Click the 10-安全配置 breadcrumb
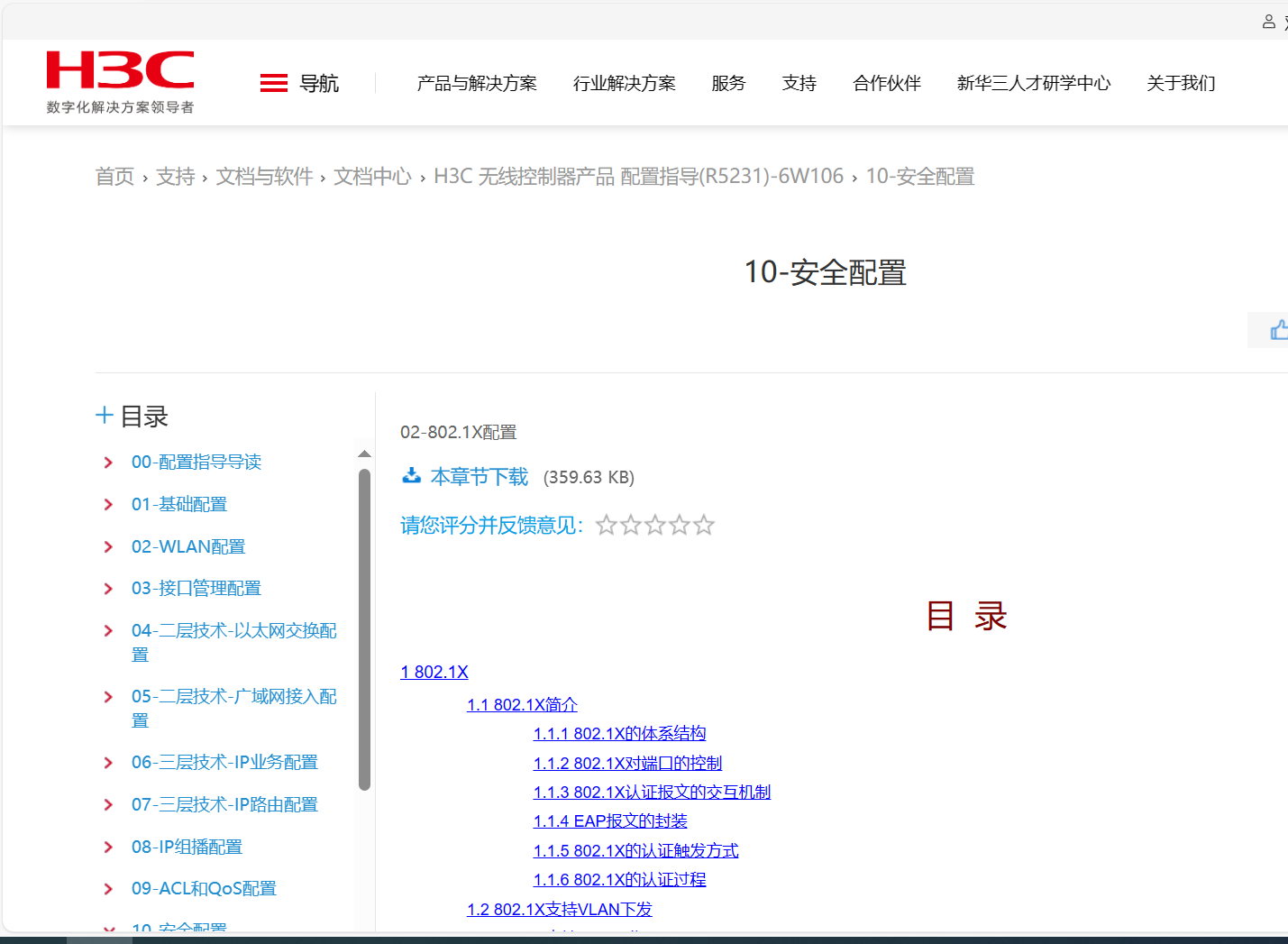The height and width of the screenshot is (944, 1288). pyautogui.click(x=920, y=176)
